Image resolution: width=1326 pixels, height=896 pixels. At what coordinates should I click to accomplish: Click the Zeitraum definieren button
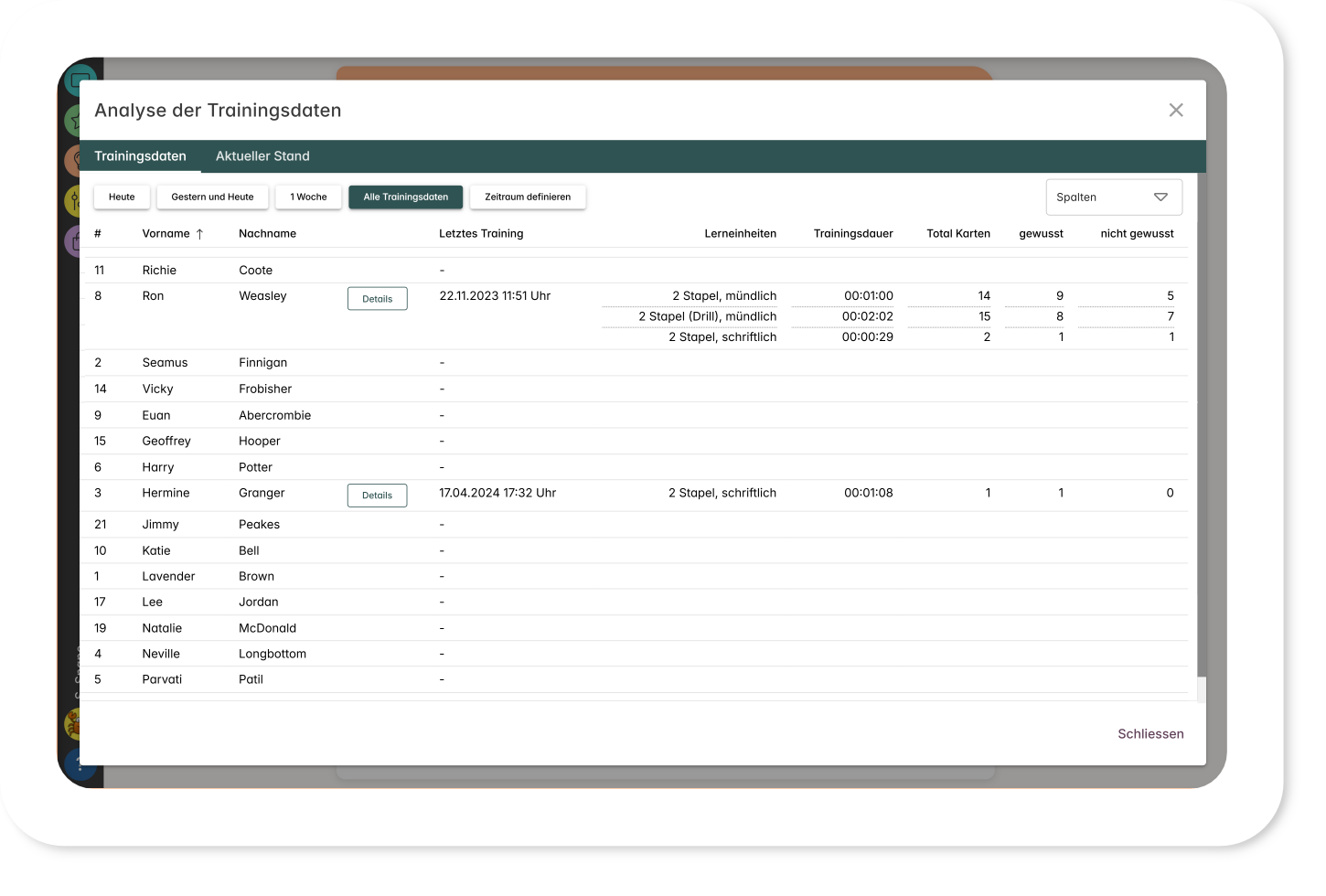pyautogui.click(x=528, y=197)
